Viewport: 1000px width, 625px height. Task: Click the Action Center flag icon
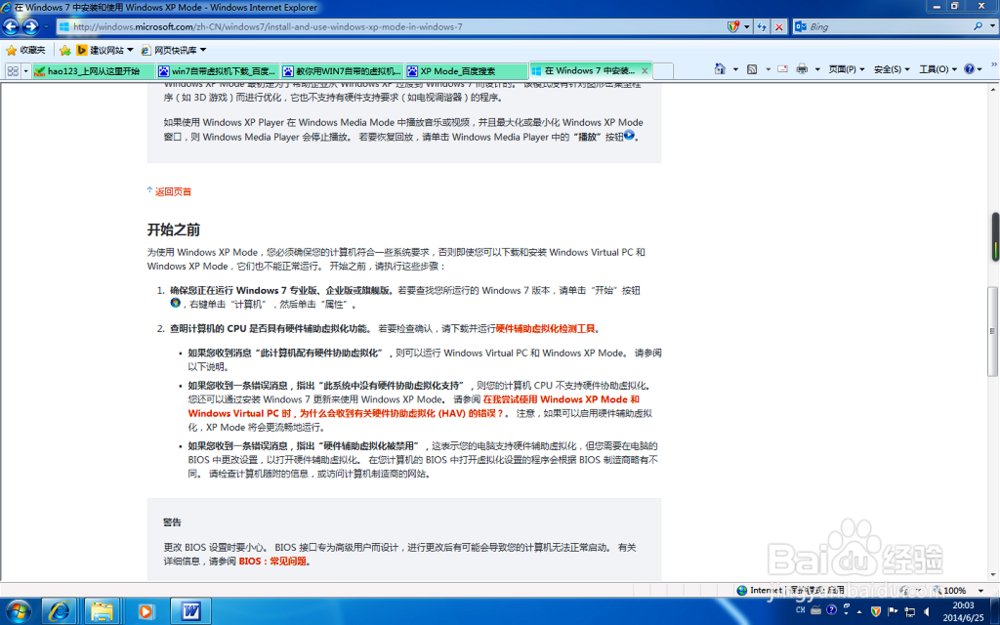coord(892,611)
